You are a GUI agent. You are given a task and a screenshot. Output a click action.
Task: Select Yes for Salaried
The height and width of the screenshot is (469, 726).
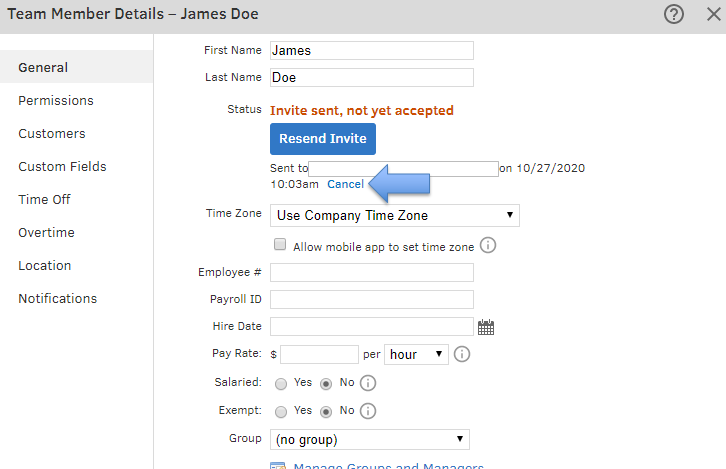[x=281, y=383]
